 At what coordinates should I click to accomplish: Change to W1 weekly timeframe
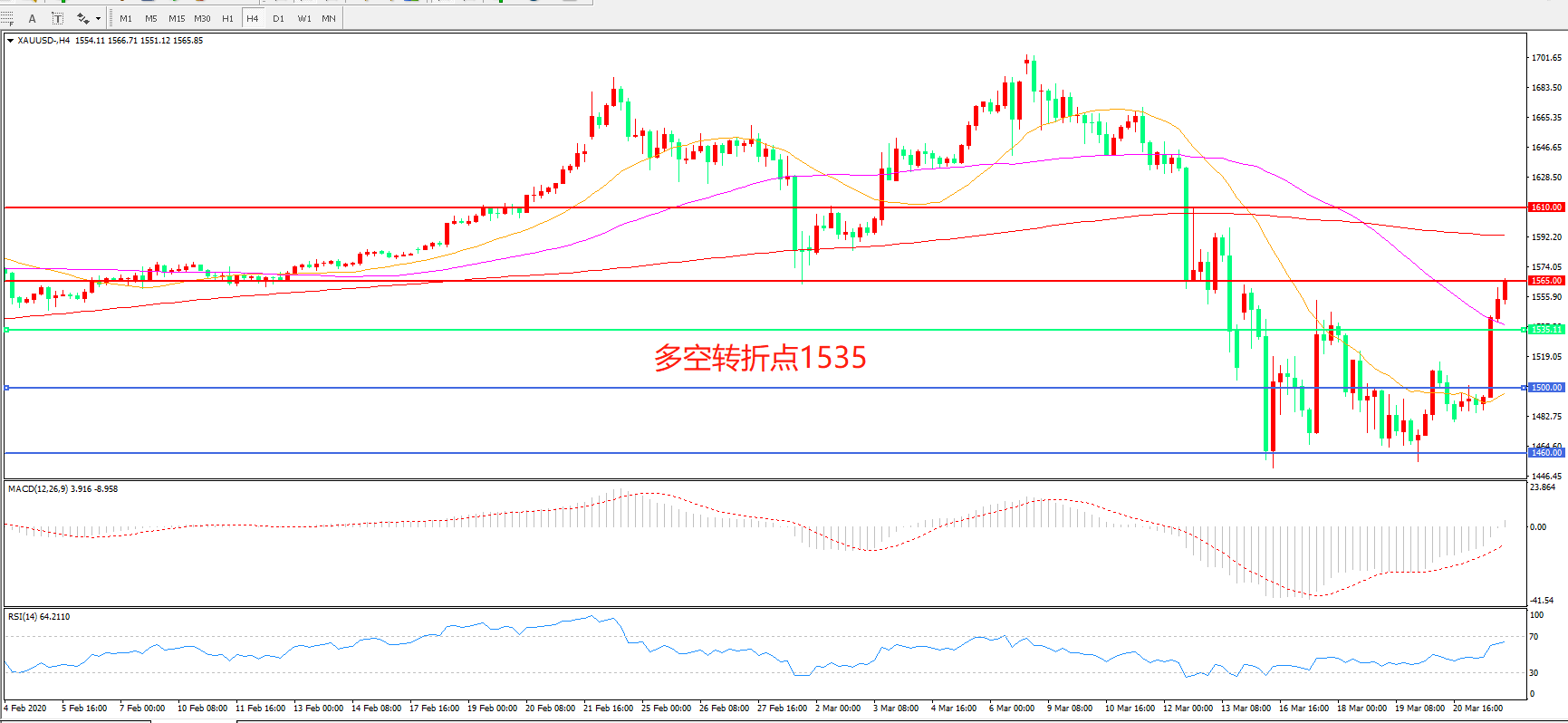coord(303,18)
